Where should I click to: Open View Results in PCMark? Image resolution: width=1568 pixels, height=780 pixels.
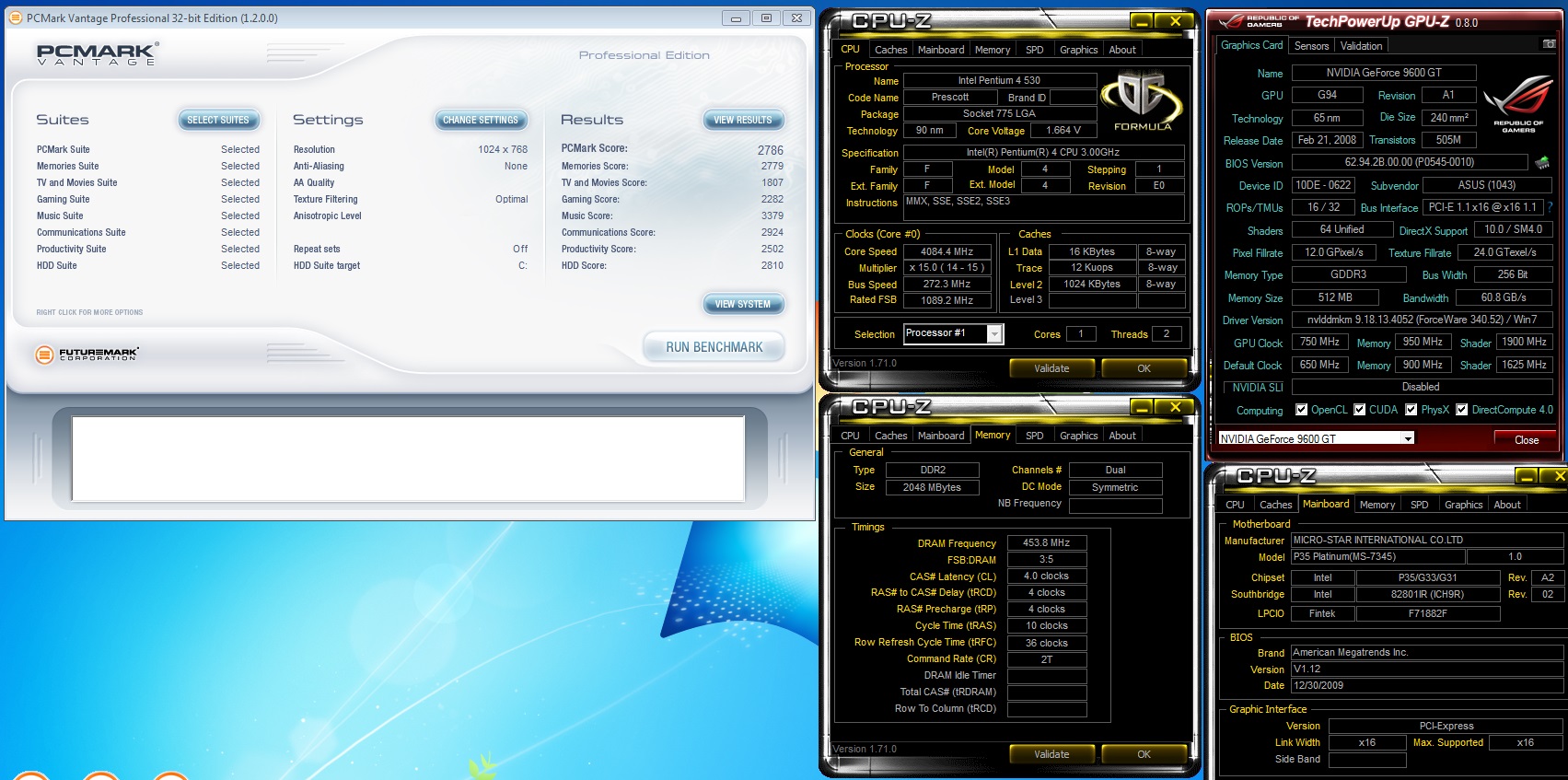743,120
